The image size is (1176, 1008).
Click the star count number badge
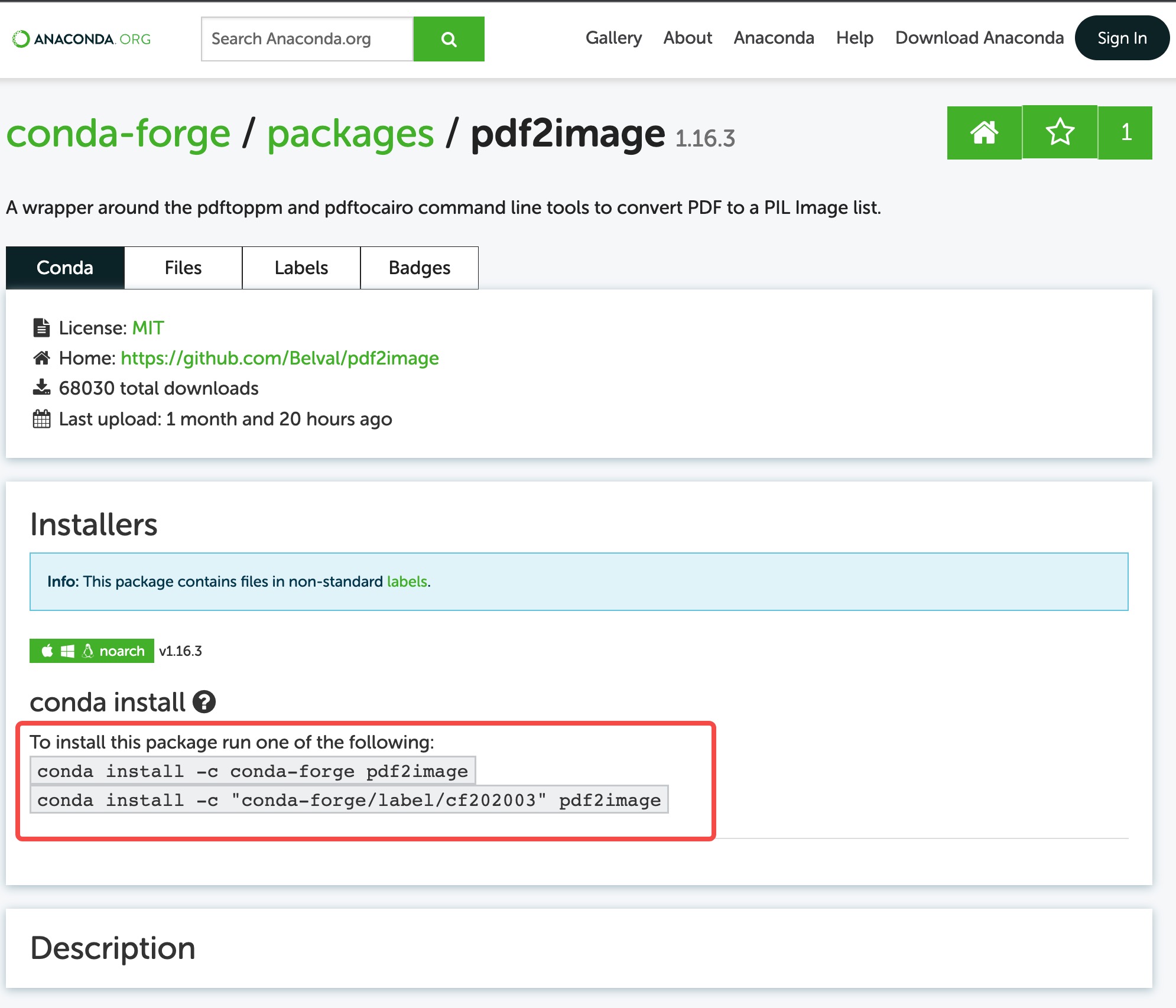(x=1126, y=132)
